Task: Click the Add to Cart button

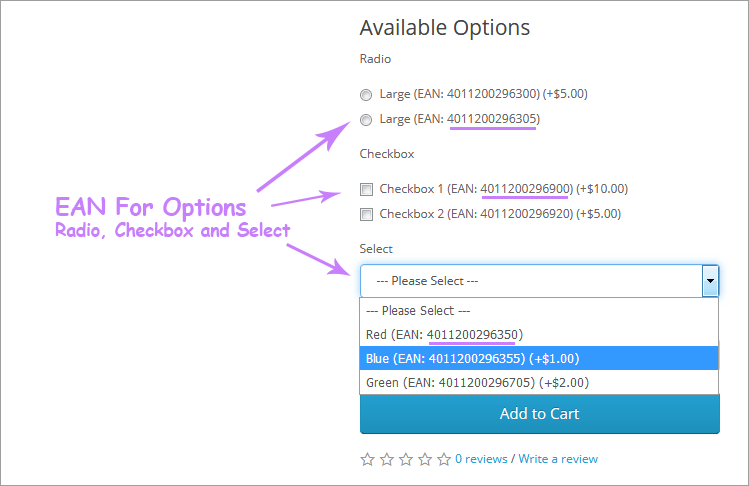Action: click(540, 414)
